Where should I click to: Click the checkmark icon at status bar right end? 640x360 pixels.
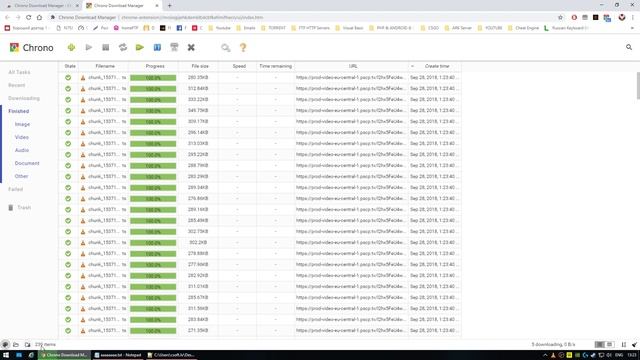pyautogui.click(x=634, y=344)
